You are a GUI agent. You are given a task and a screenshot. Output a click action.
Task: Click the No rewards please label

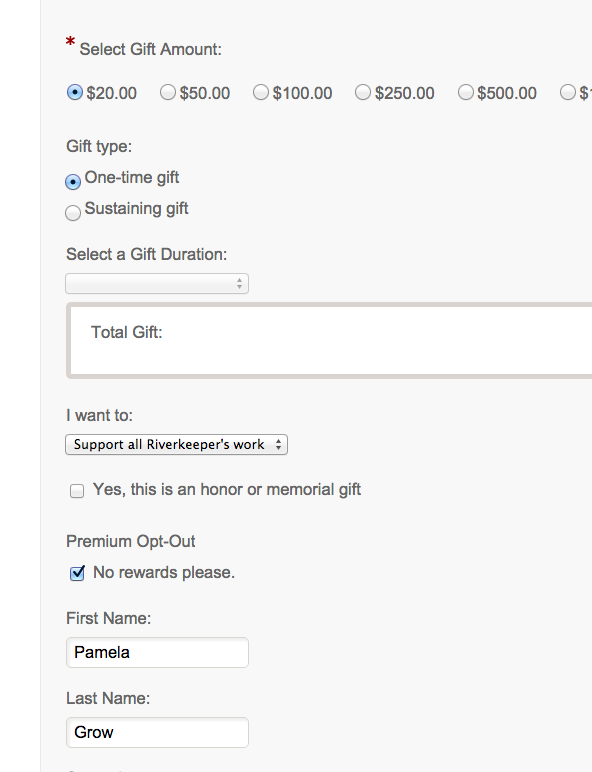pos(164,573)
